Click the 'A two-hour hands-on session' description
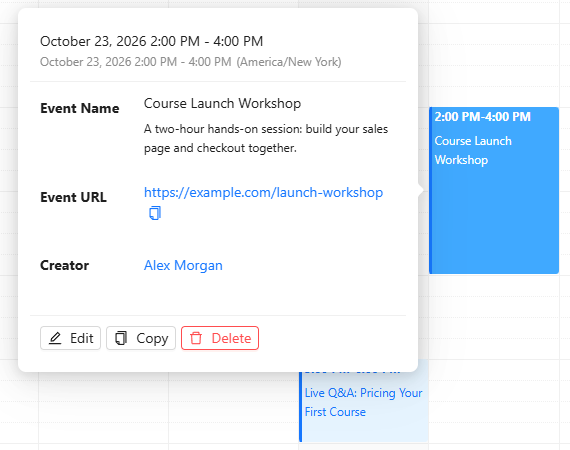This screenshot has height=450, width=570. coord(266,138)
